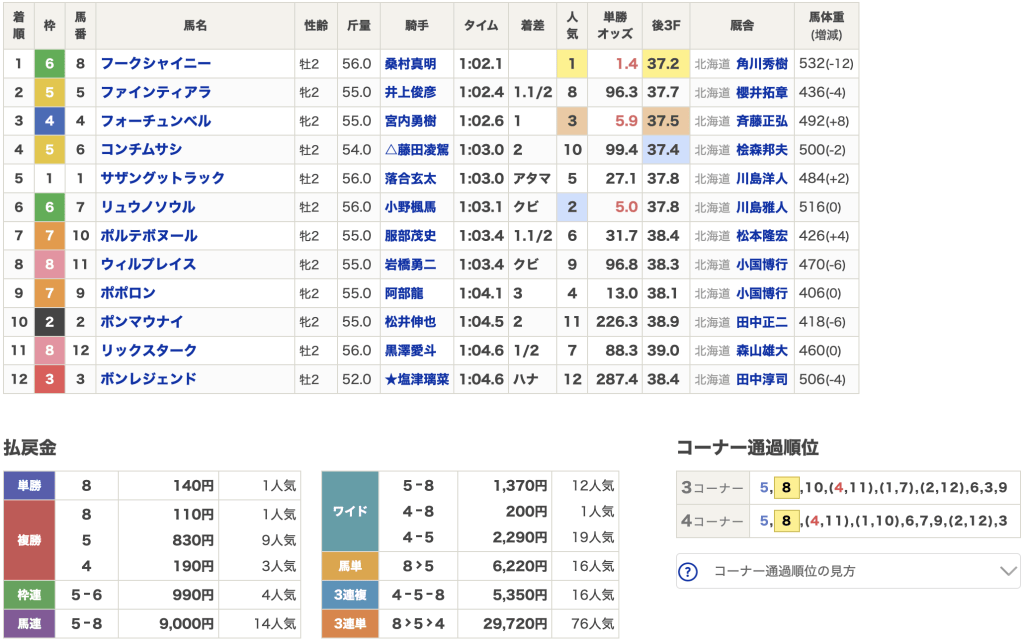
Task: Open jockey 服部茂史 profile
Action: 410,236
